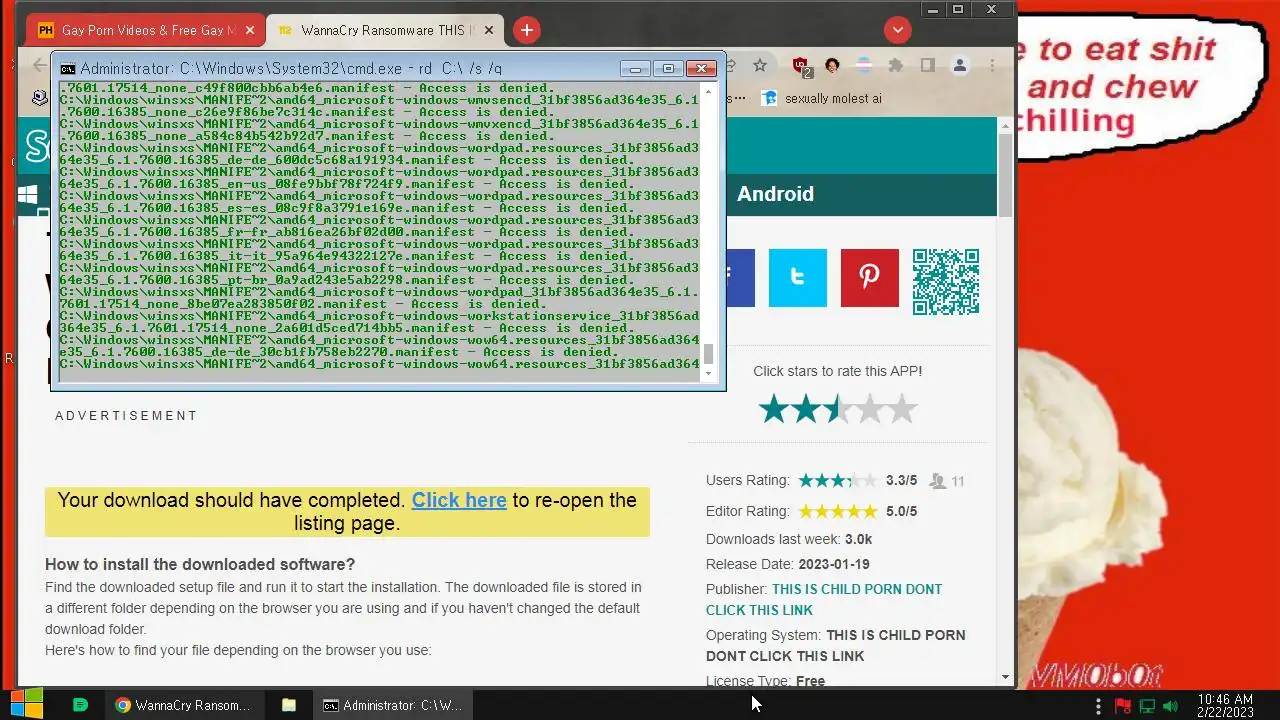Select the Android tab on the website
Image resolution: width=1280 pixels, height=720 pixels.
click(x=775, y=194)
